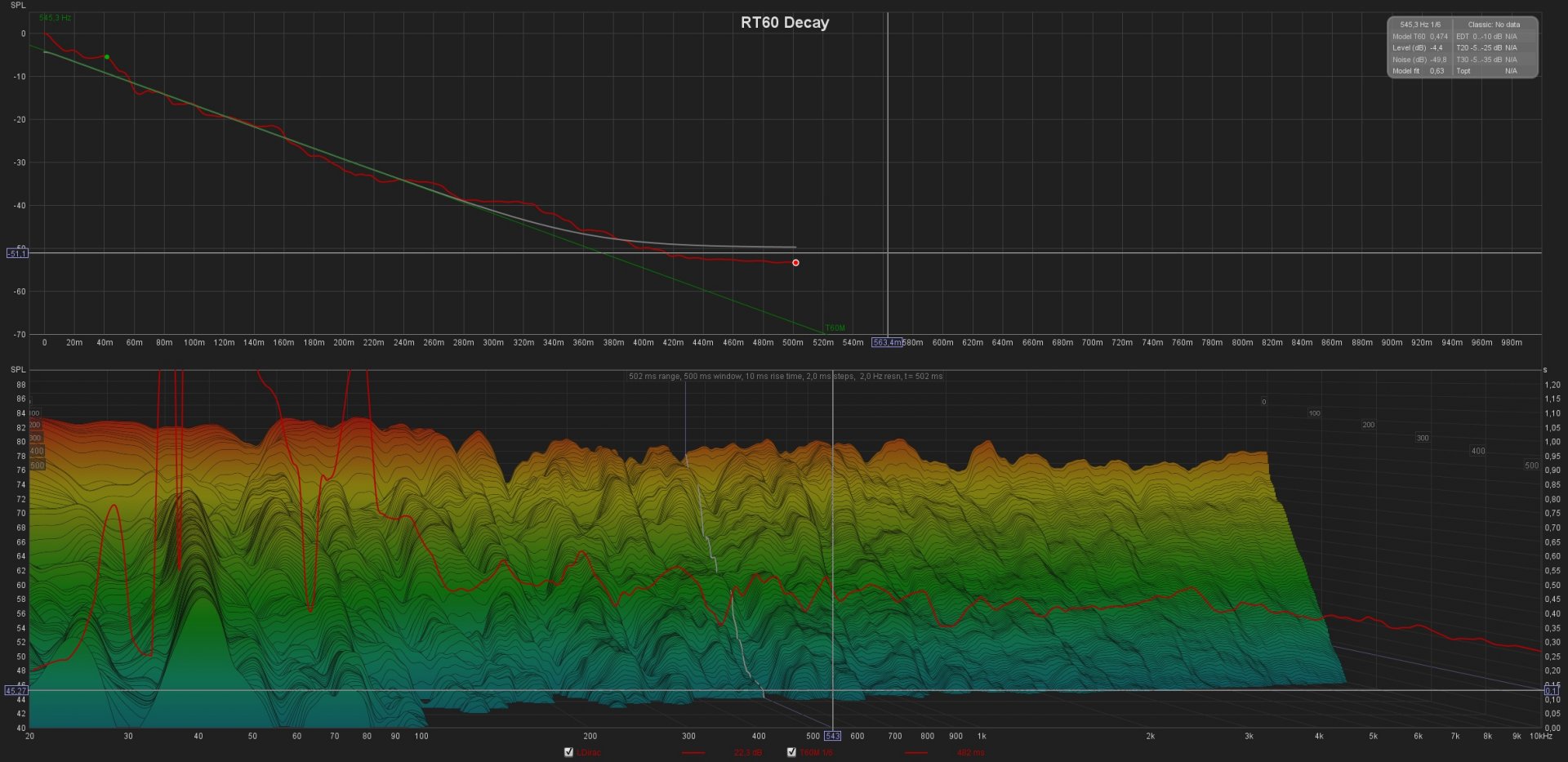The height and width of the screenshot is (762, 1568).
Task: Click the green T60M label at fit line end
Action: point(835,328)
